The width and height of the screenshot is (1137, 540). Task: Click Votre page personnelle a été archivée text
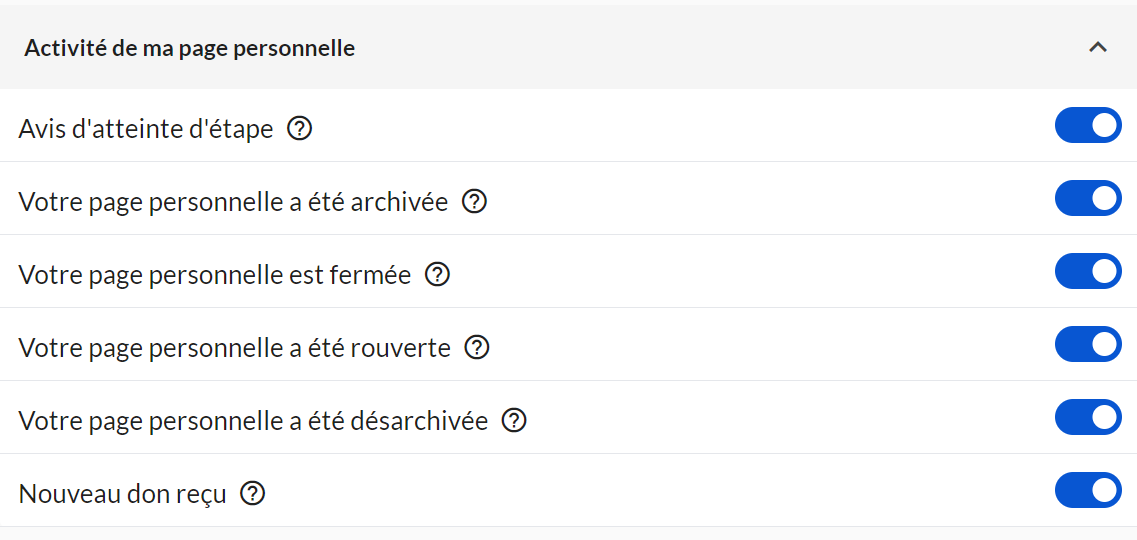point(233,202)
